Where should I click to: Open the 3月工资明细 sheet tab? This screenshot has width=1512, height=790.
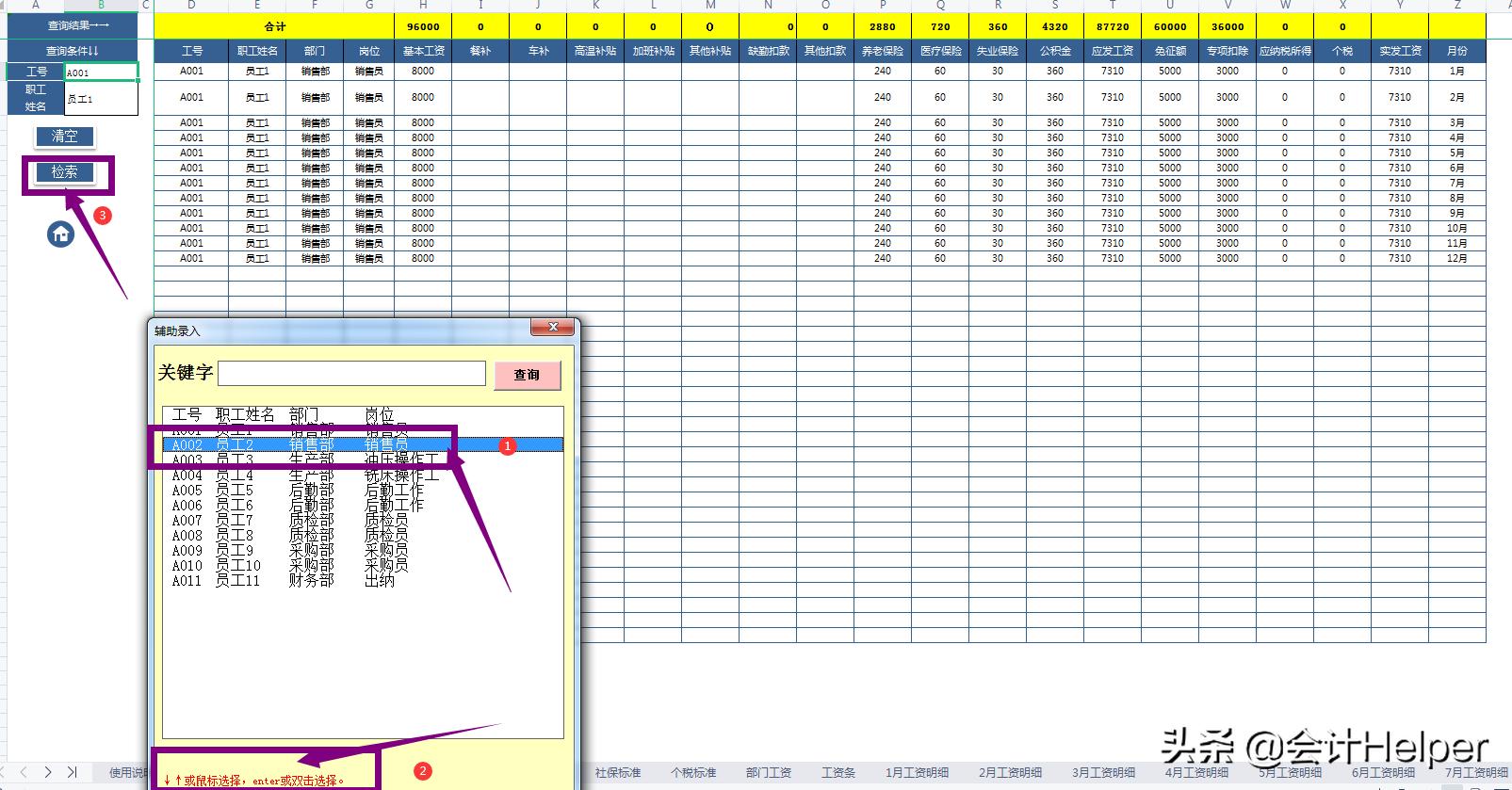(x=1104, y=773)
